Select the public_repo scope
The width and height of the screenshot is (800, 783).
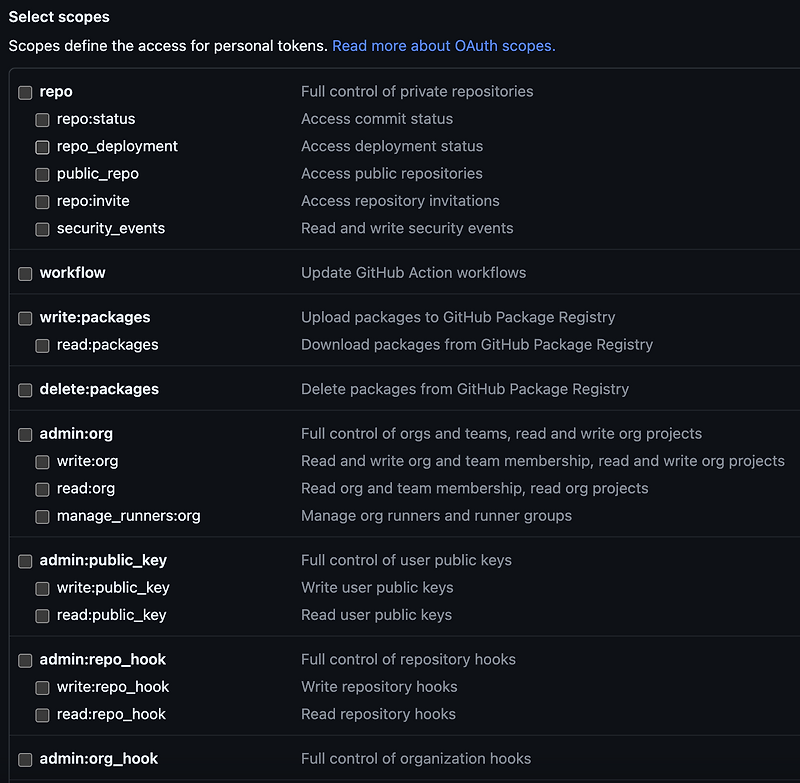point(42,175)
